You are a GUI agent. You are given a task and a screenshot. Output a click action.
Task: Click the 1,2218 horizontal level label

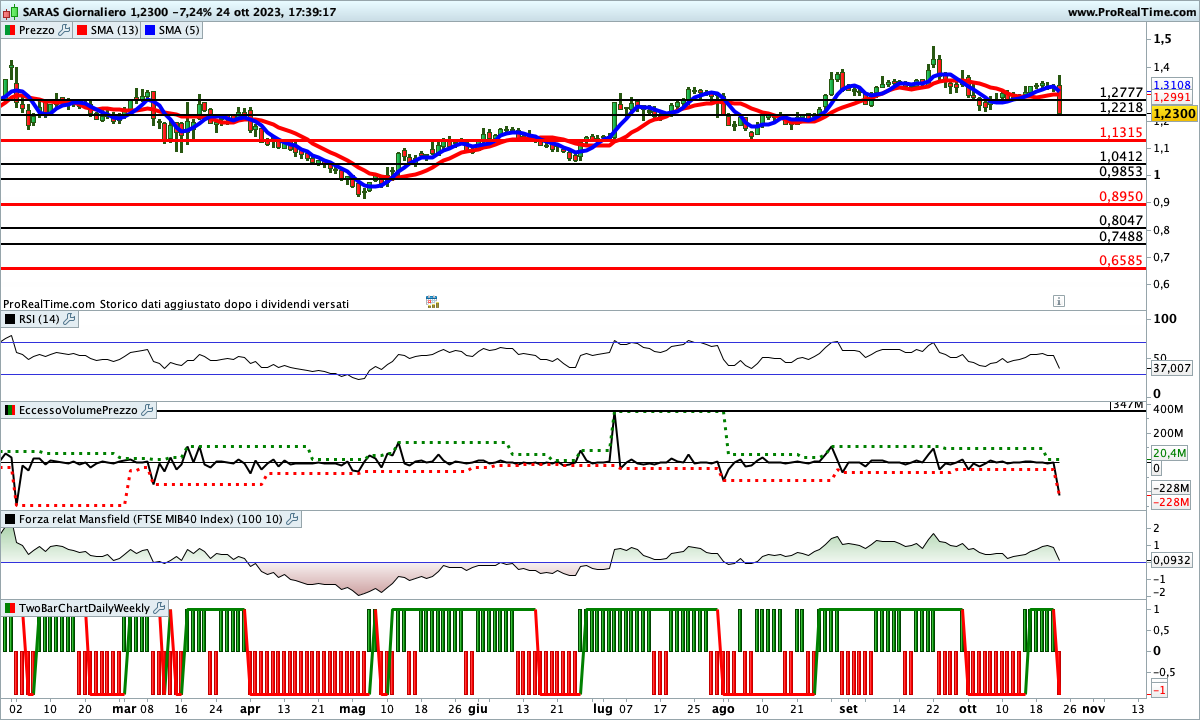(x=1121, y=107)
